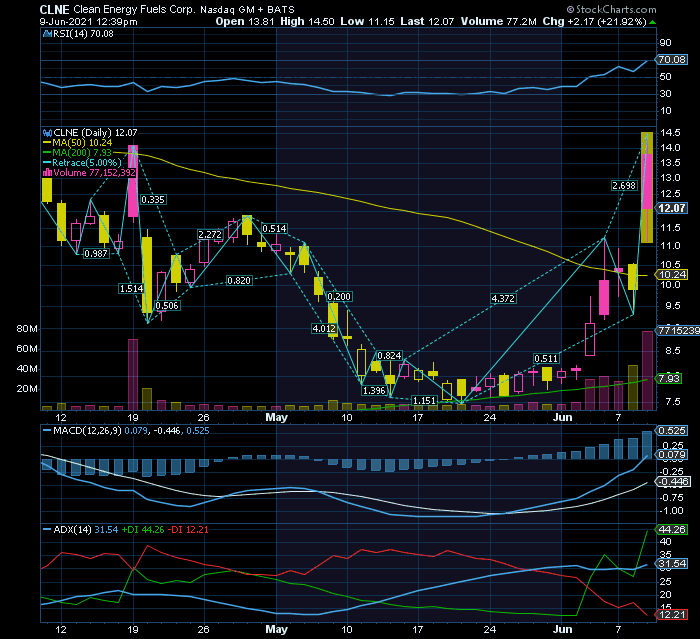Screen dimensions: 700x639
Task: Click the +DI 44.26 legend value
Action: click(x=143, y=530)
